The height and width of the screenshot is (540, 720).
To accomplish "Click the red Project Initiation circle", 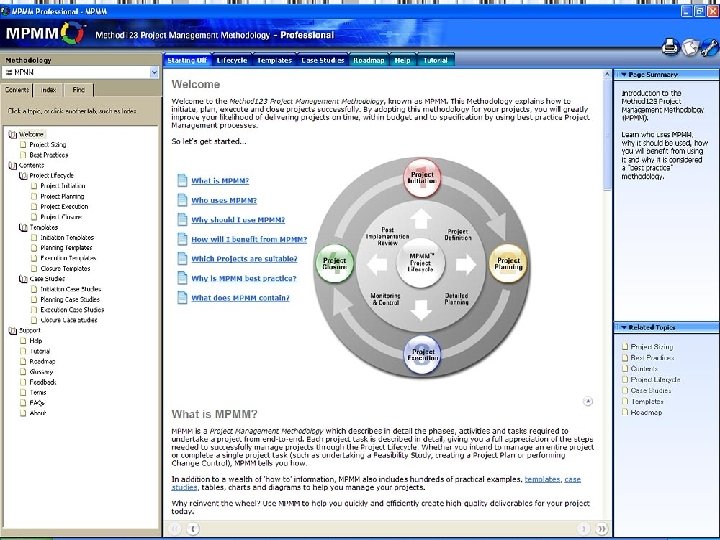I will tap(422, 178).
